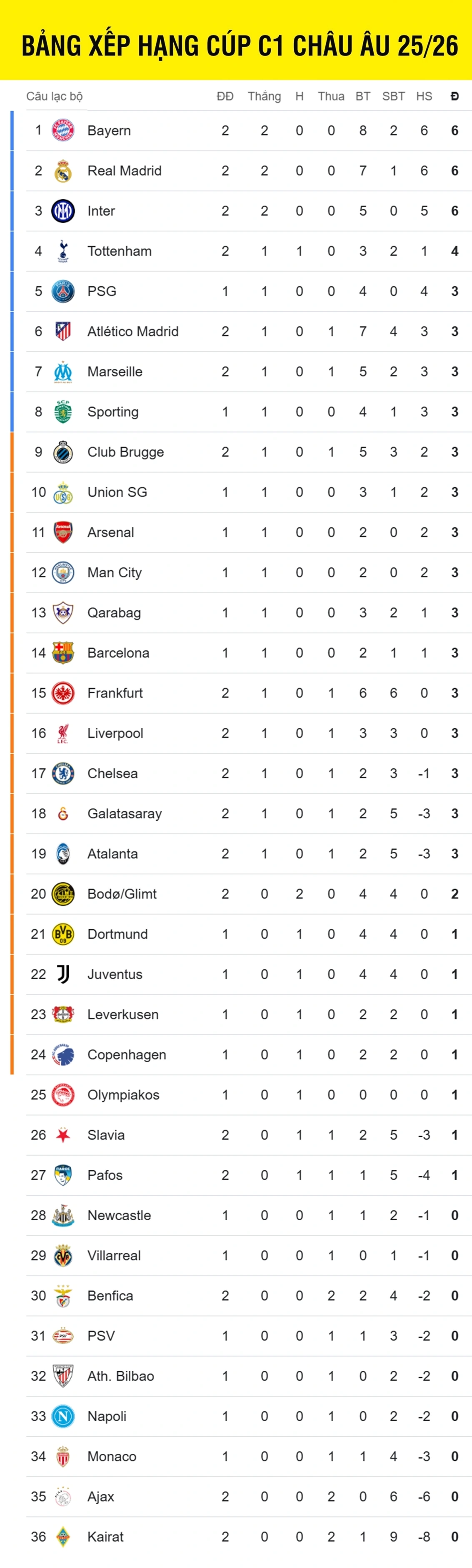
Task: Select the Inter club logo
Action: [63, 211]
